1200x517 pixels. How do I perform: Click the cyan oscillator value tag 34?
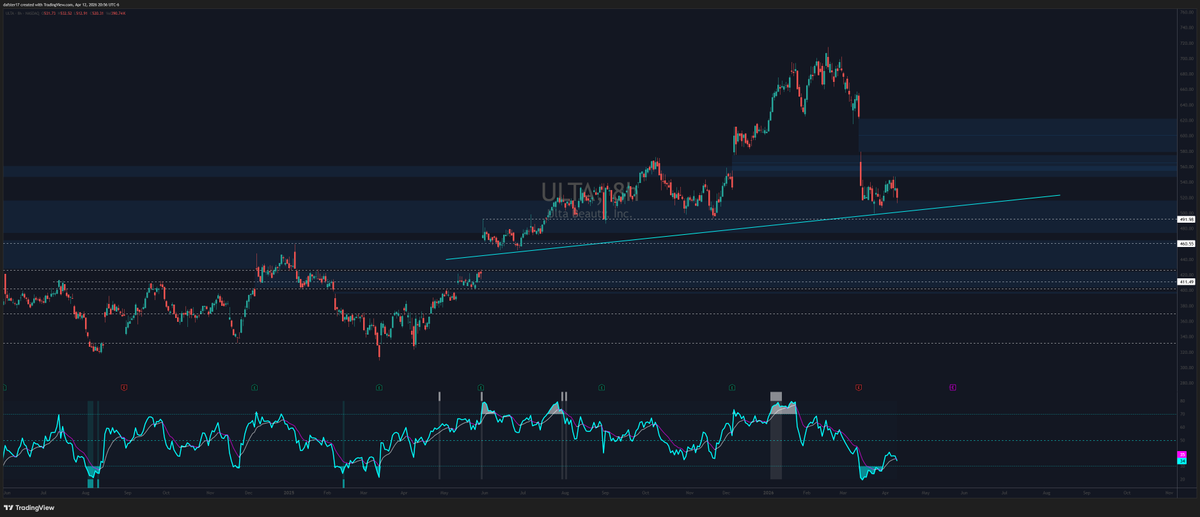click(x=1184, y=461)
